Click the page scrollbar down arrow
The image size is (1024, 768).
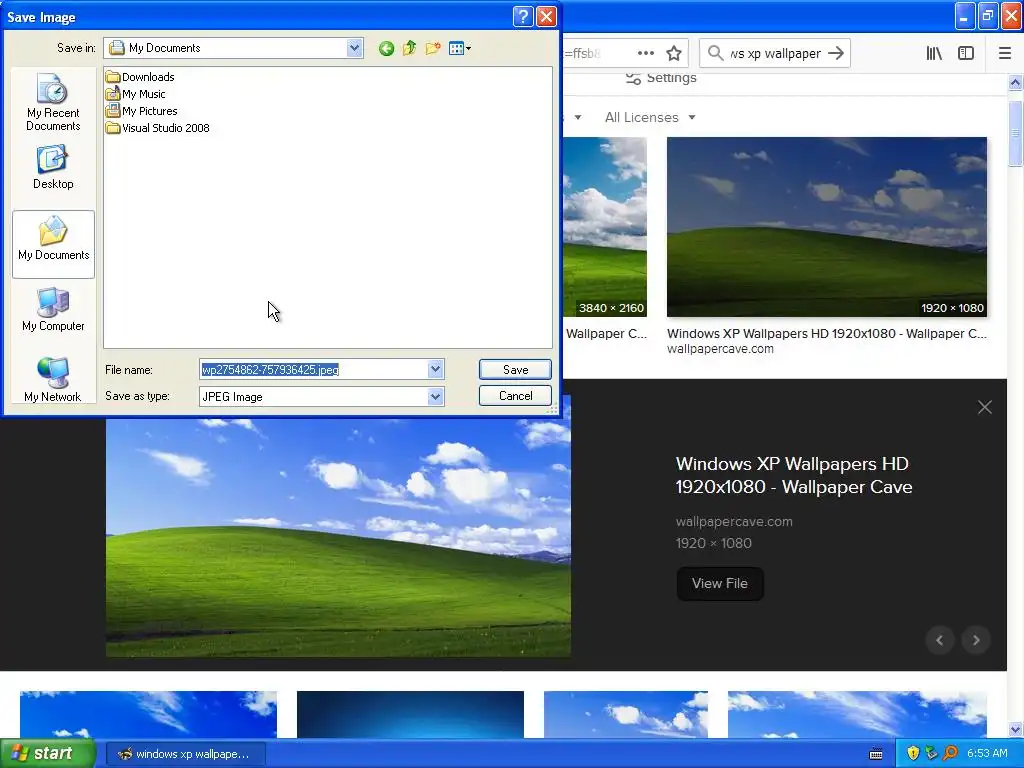coord(1016,729)
